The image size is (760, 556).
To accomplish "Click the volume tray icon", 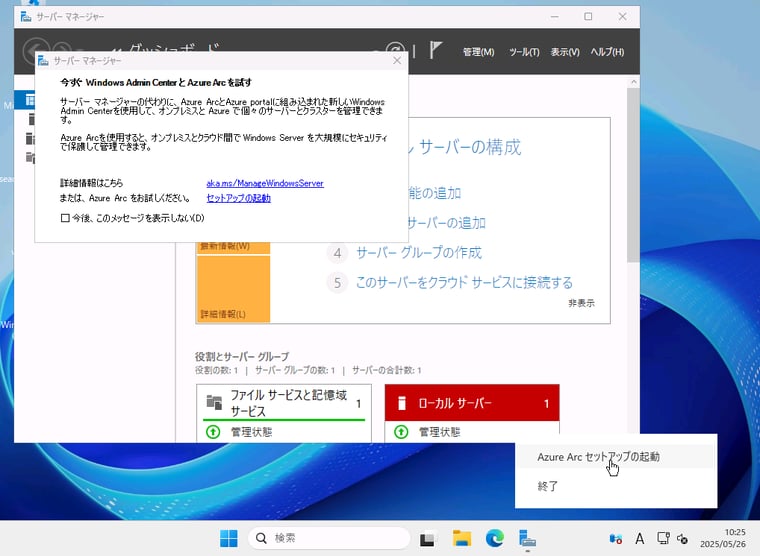I will pos(682,539).
